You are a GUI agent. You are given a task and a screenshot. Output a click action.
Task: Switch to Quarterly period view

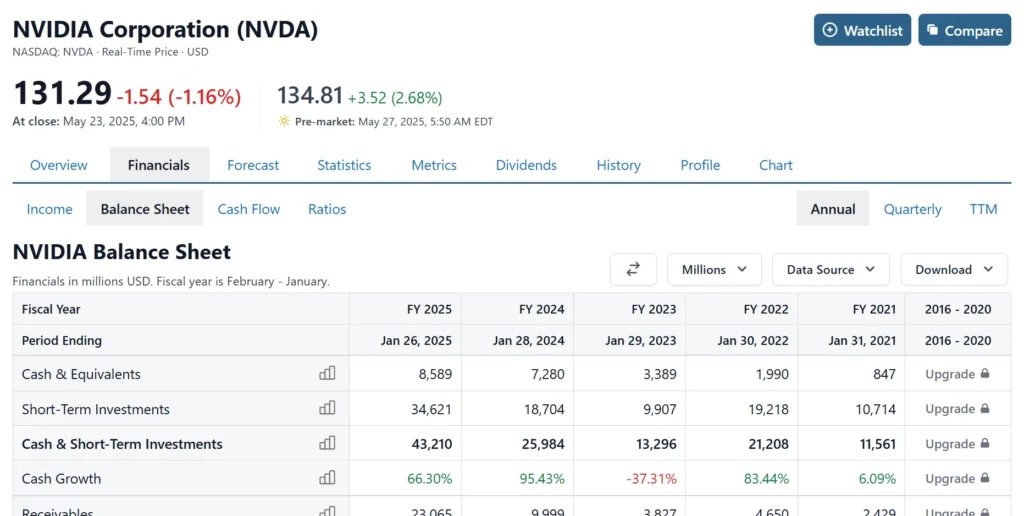912,209
